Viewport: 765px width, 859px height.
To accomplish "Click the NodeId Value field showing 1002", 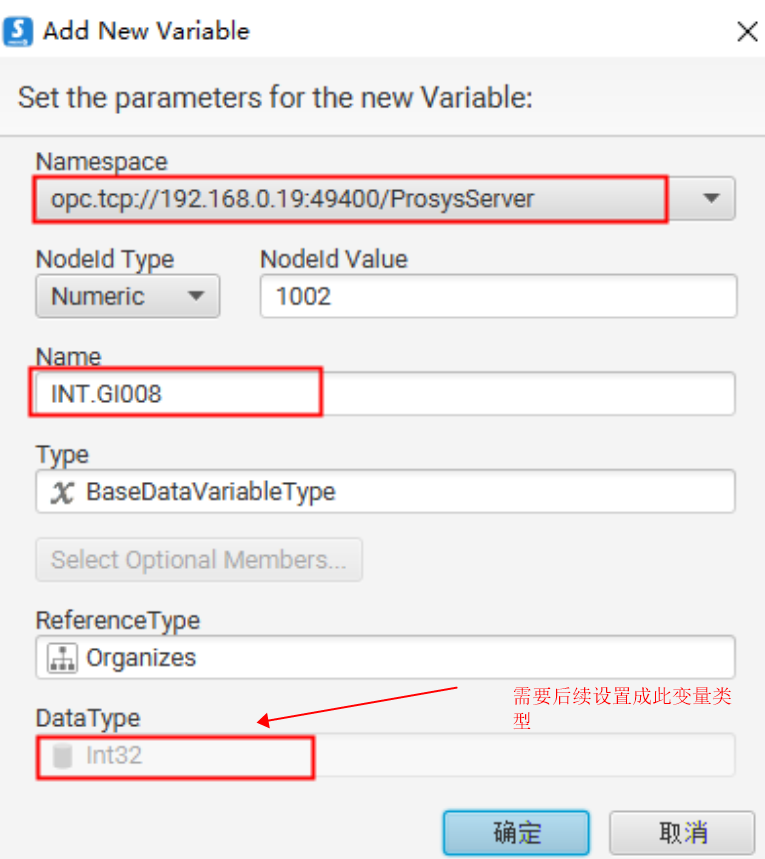I will coord(498,296).
